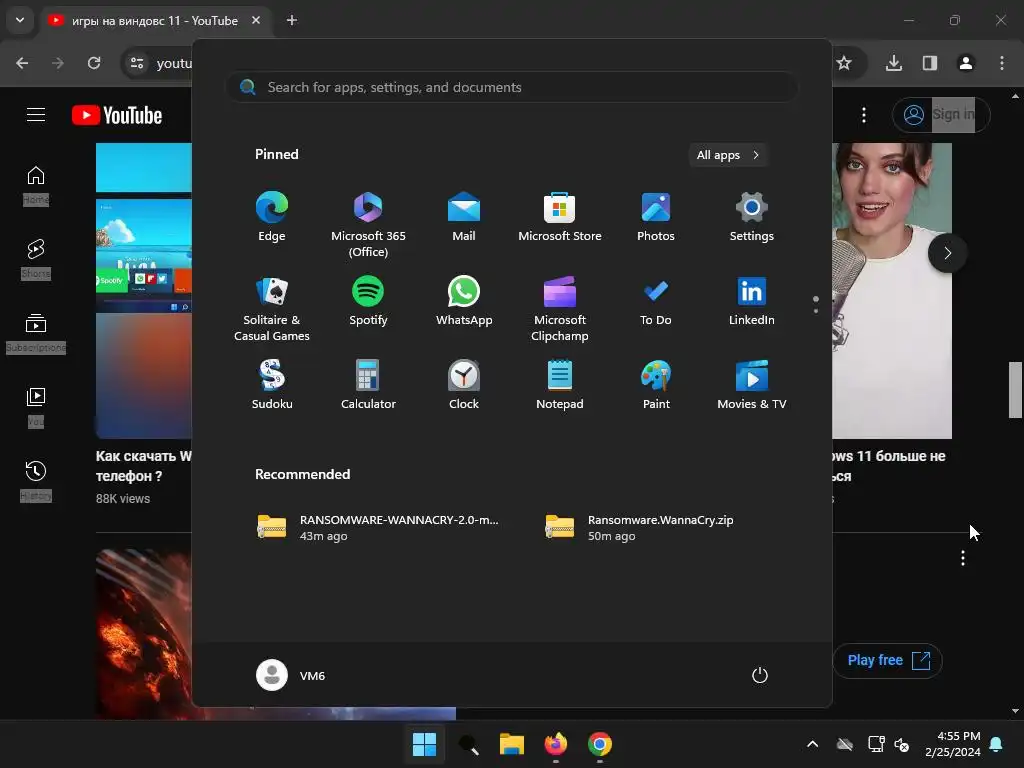
Task: Close the YouTube tab
Action: [256, 20]
